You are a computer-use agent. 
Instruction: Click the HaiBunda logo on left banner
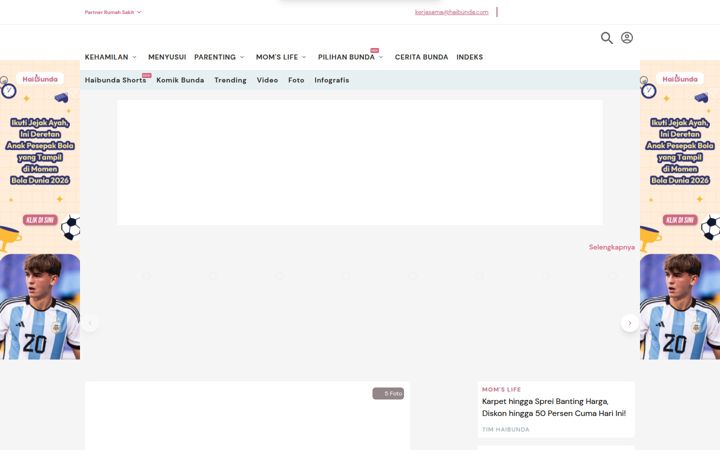coord(40,79)
